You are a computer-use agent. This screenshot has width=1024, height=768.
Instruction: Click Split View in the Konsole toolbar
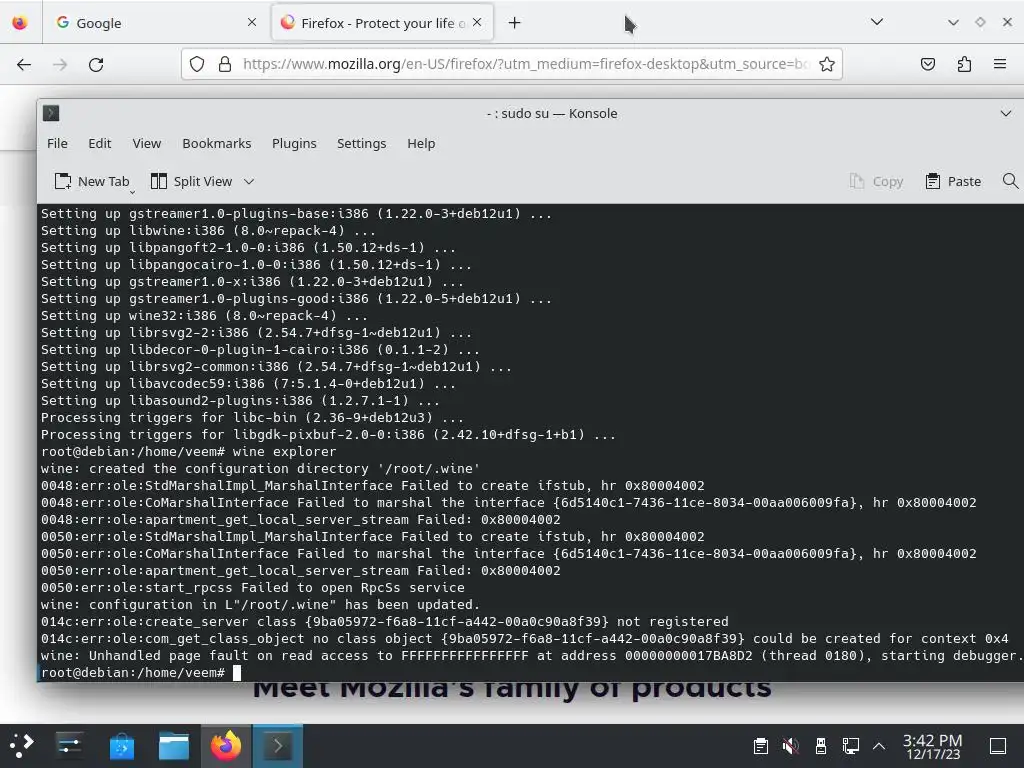(191, 182)
